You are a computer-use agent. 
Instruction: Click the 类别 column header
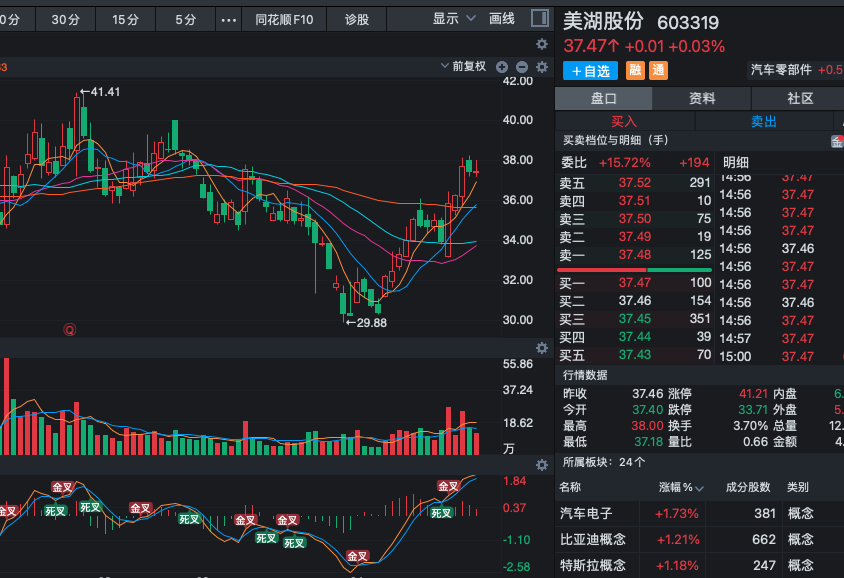point(798,488)
